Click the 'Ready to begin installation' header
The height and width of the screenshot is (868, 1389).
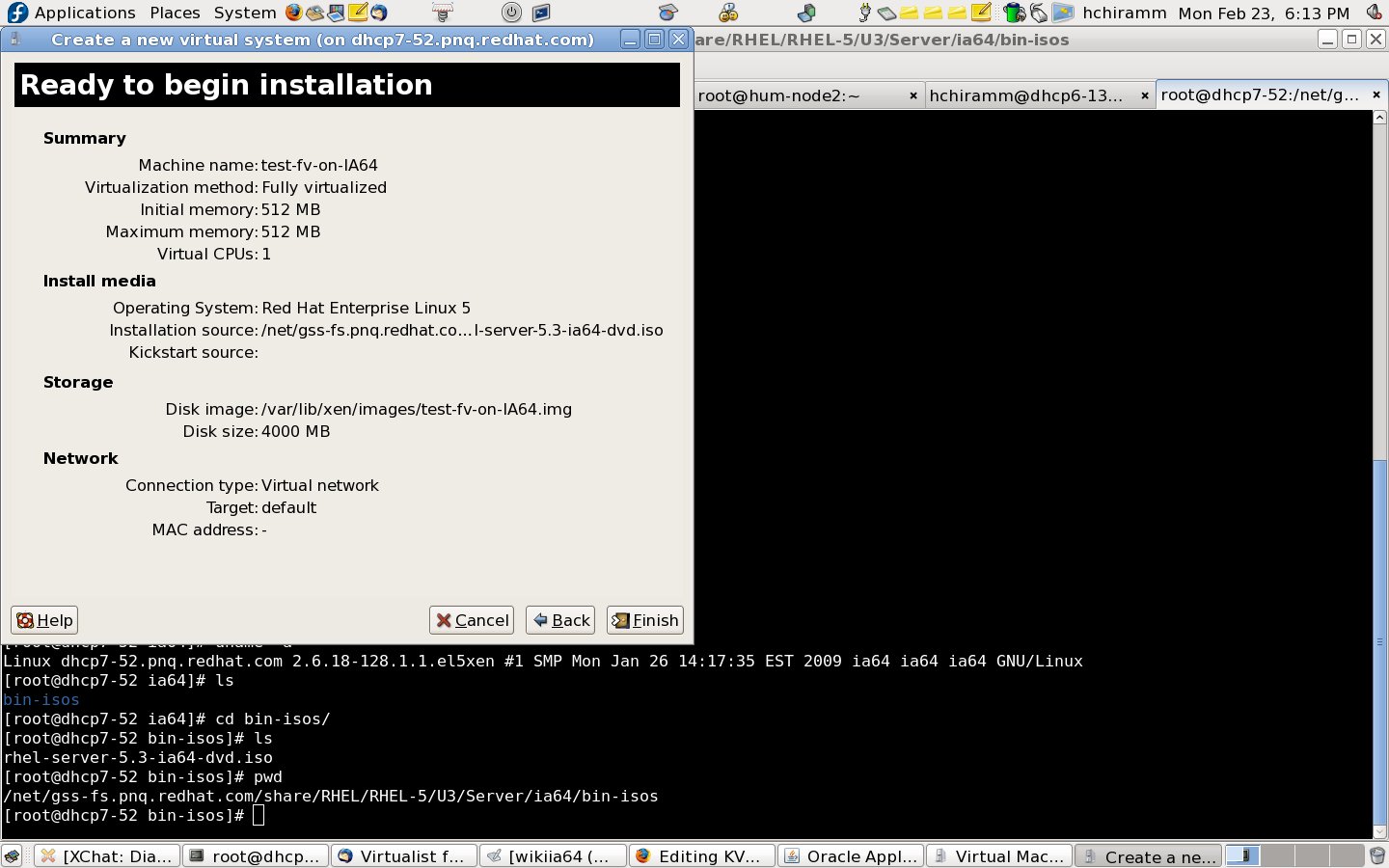pos(347,85)
